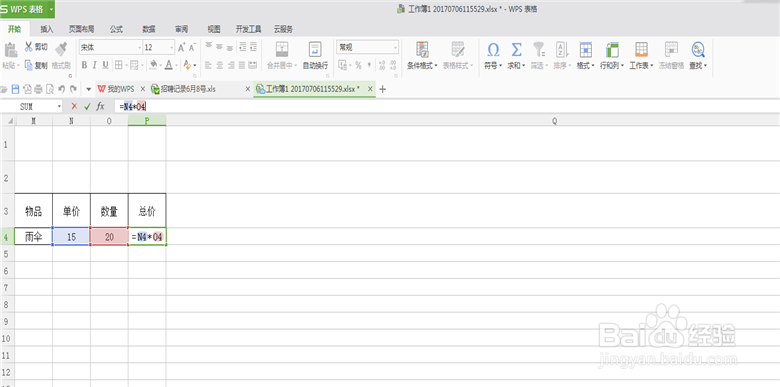Click the clear formatting eraser icon
The height and width of the screenshot is (387, 780).
187,65
